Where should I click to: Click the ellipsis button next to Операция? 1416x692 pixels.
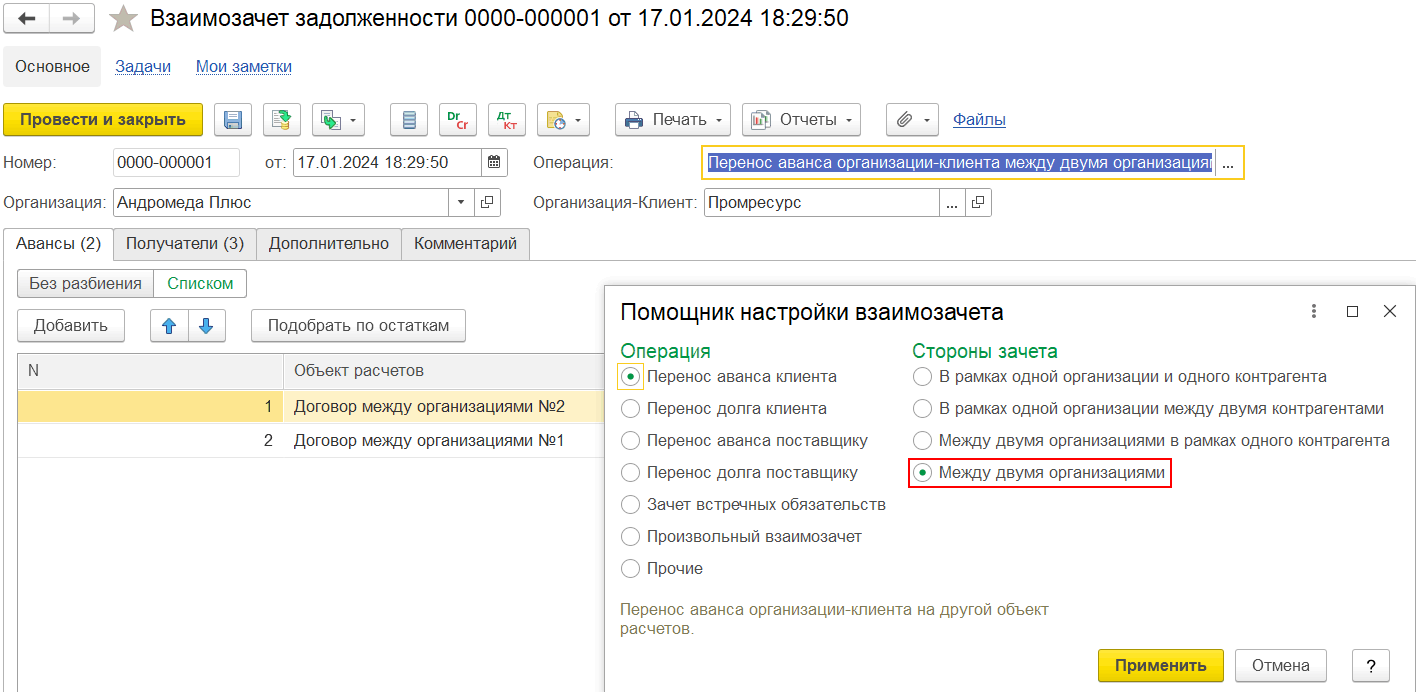(x=1229, y=162)
